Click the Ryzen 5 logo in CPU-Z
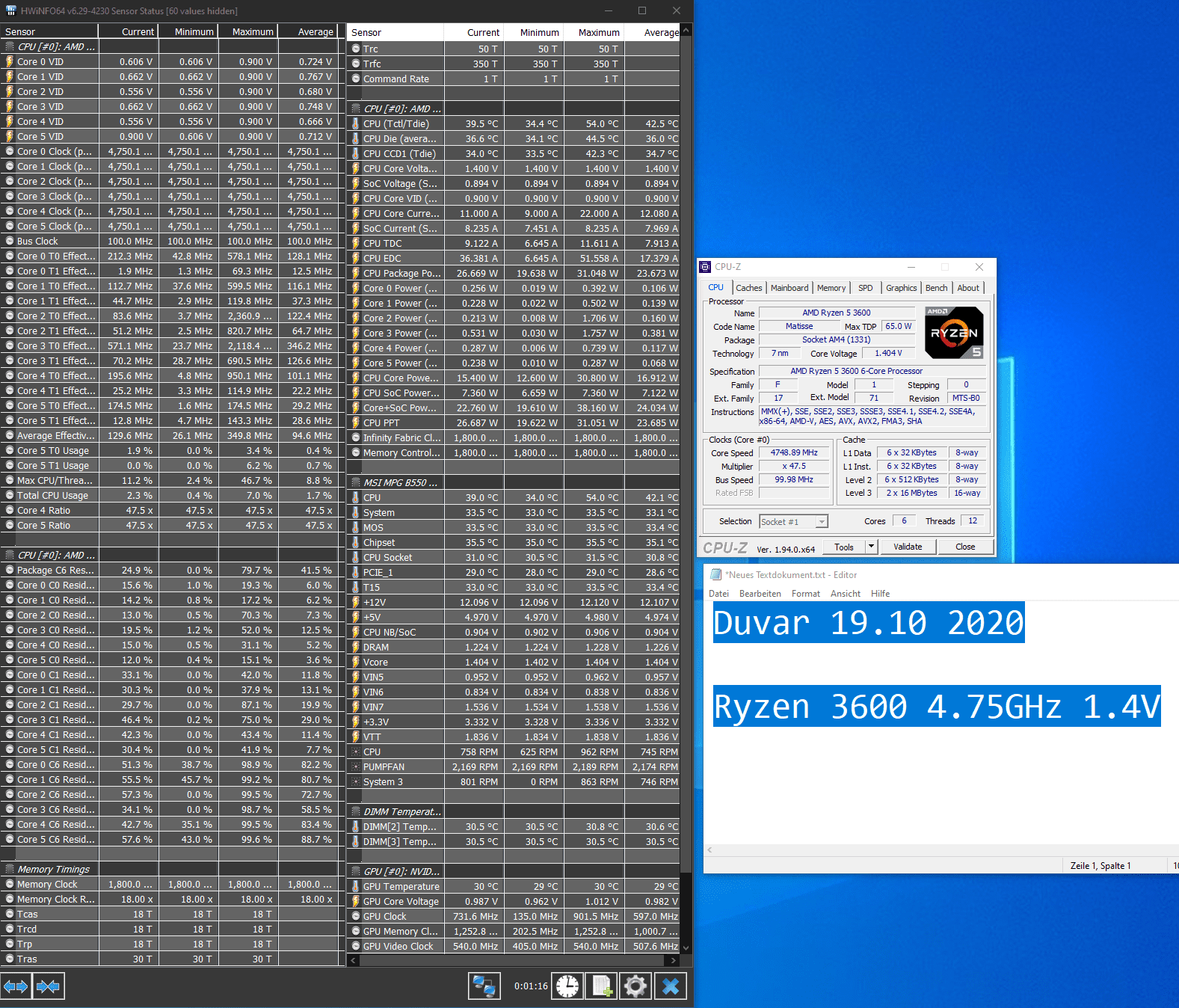Viewport: 1179px width, 1008px height. [x=954, y=333]
